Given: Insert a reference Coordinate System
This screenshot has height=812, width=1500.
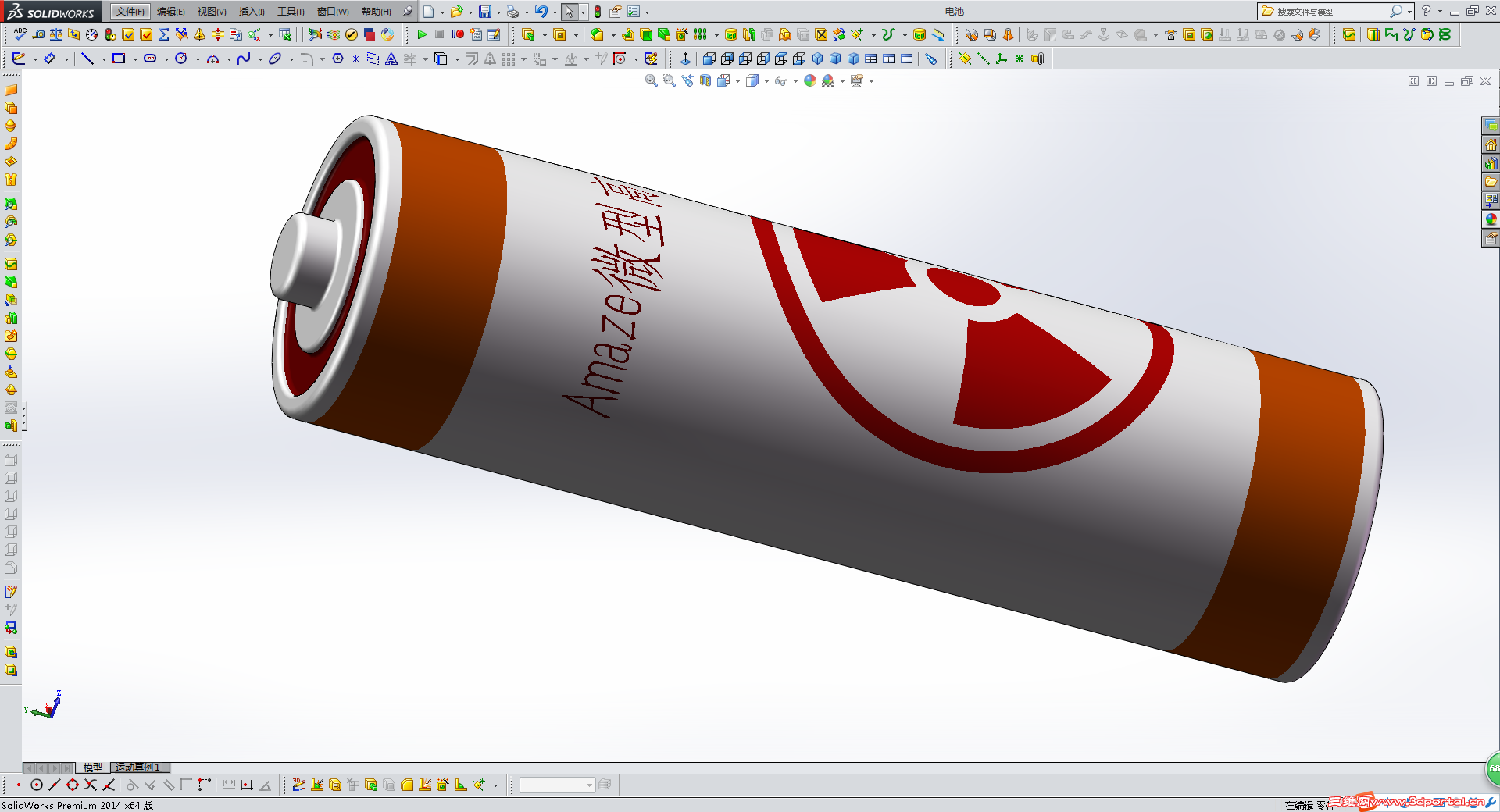Looking at the screenshot, I should coord(1002,59).
